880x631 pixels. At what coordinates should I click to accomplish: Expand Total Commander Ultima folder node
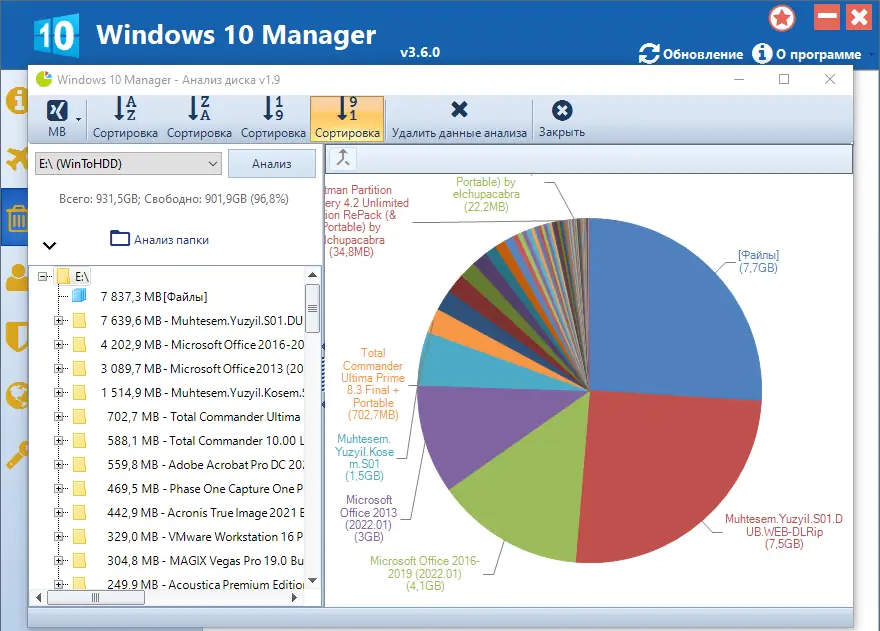(x=58, y=417)
